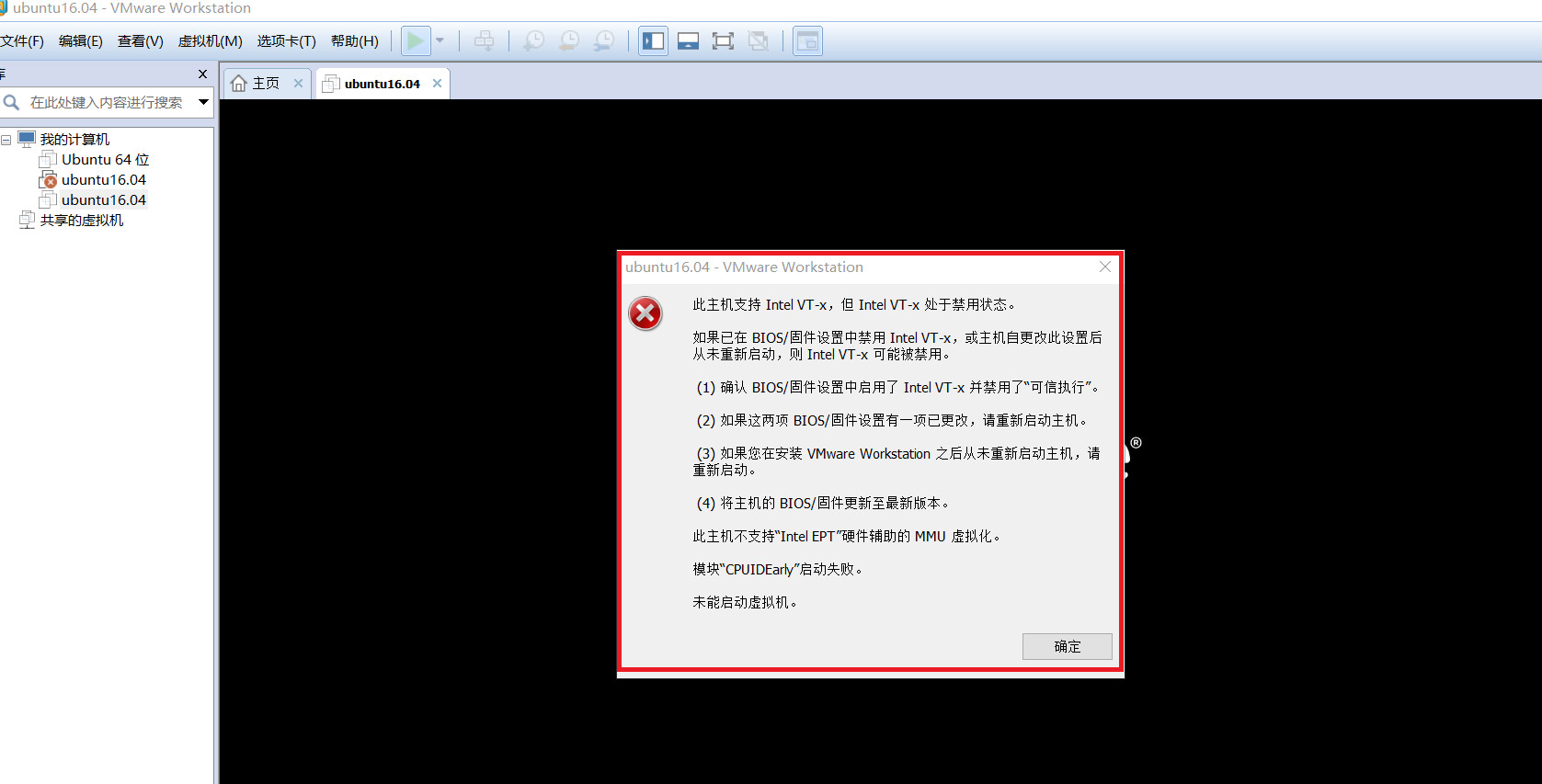
Task: Collapse the 我的计算机 tree node
Action: coord(6,140)
